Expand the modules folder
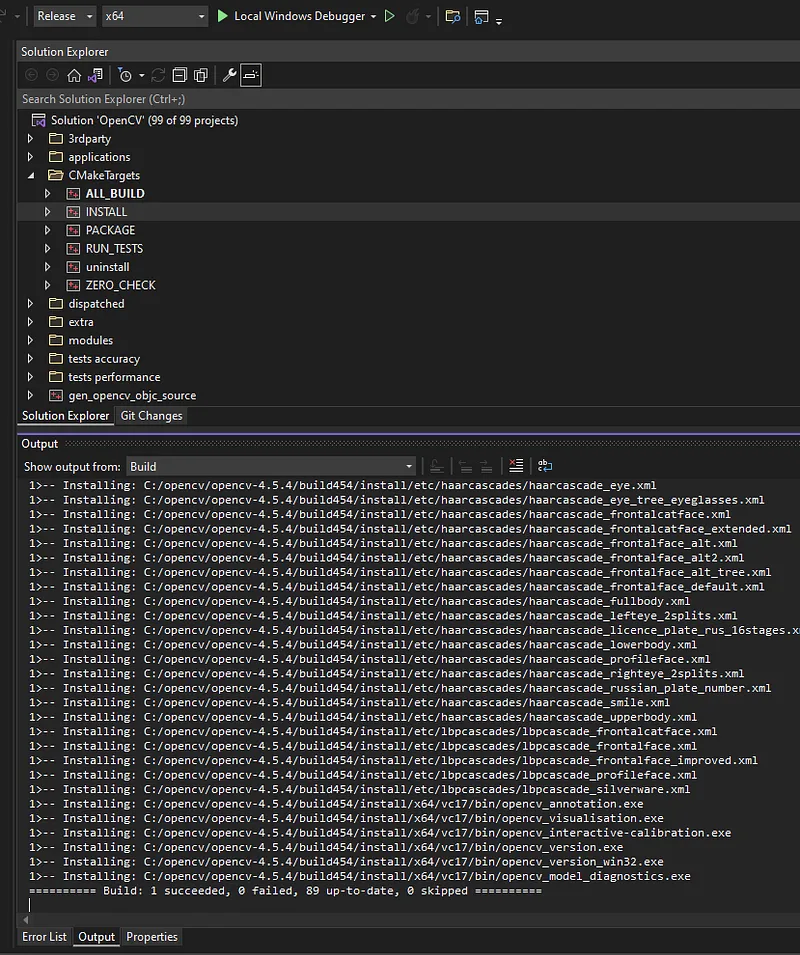Image resolution: width=800 pixels, height=955 pixels. [30, 340]
